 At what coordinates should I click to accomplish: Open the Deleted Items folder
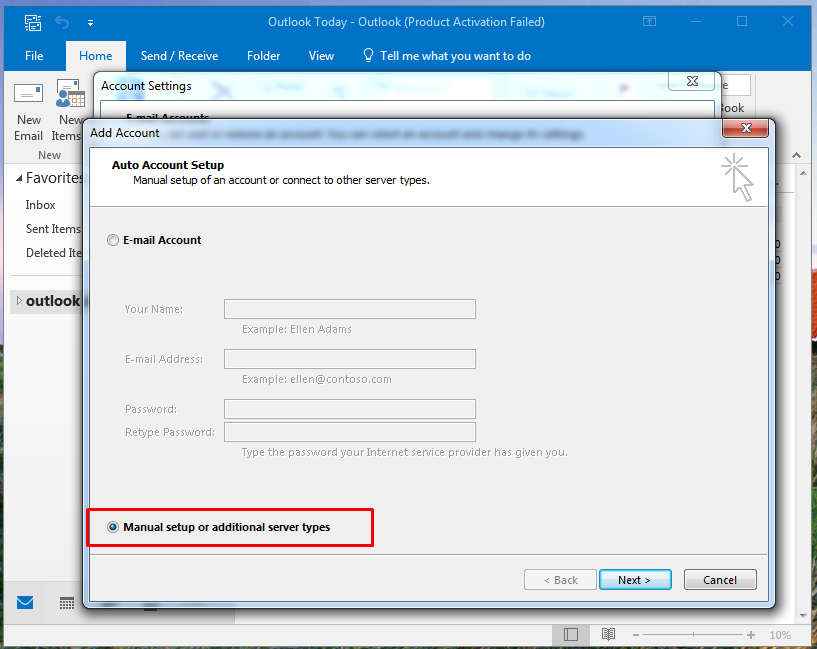click(x=54, y=253)
